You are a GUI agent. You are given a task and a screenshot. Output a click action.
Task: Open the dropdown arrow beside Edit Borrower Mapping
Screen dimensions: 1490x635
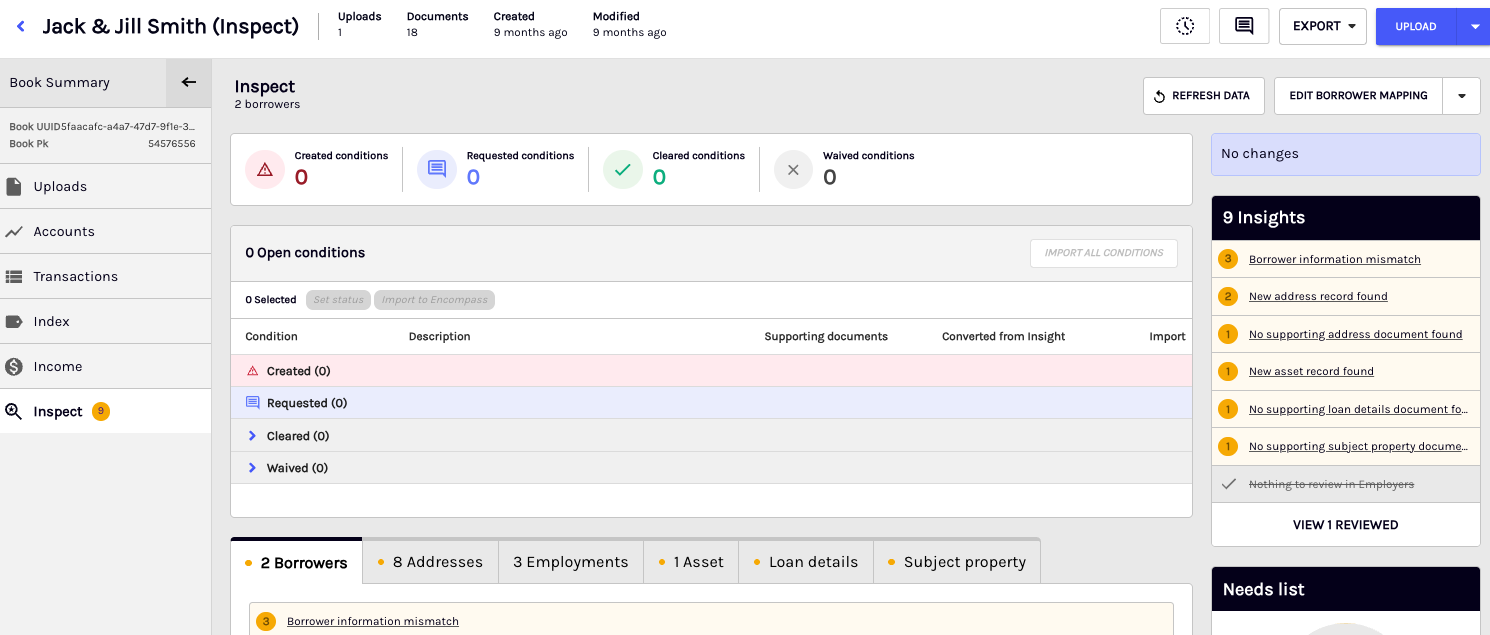(1461, 96)
